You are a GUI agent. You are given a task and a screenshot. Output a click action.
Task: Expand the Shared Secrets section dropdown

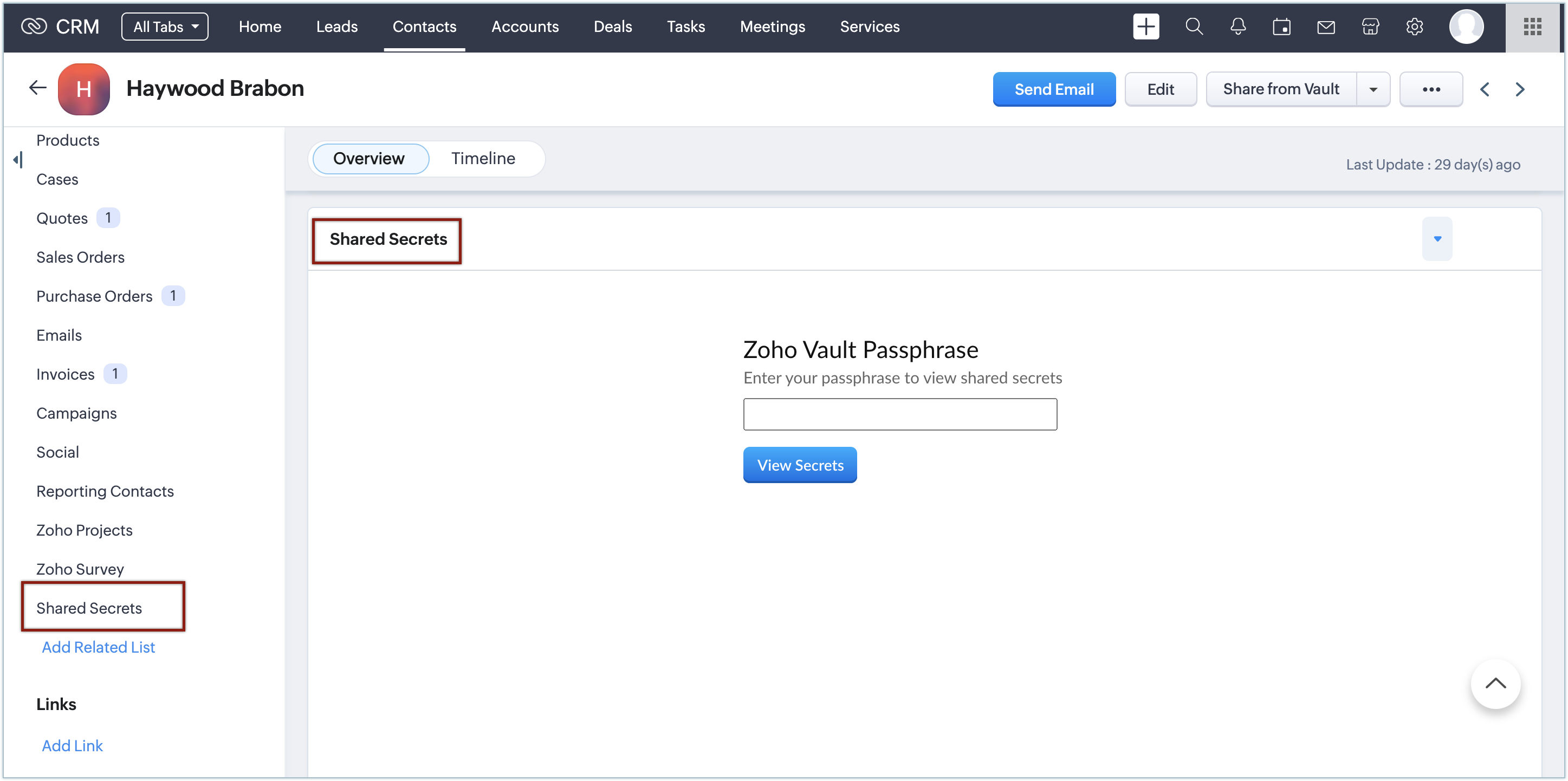tap(1437, 238)
